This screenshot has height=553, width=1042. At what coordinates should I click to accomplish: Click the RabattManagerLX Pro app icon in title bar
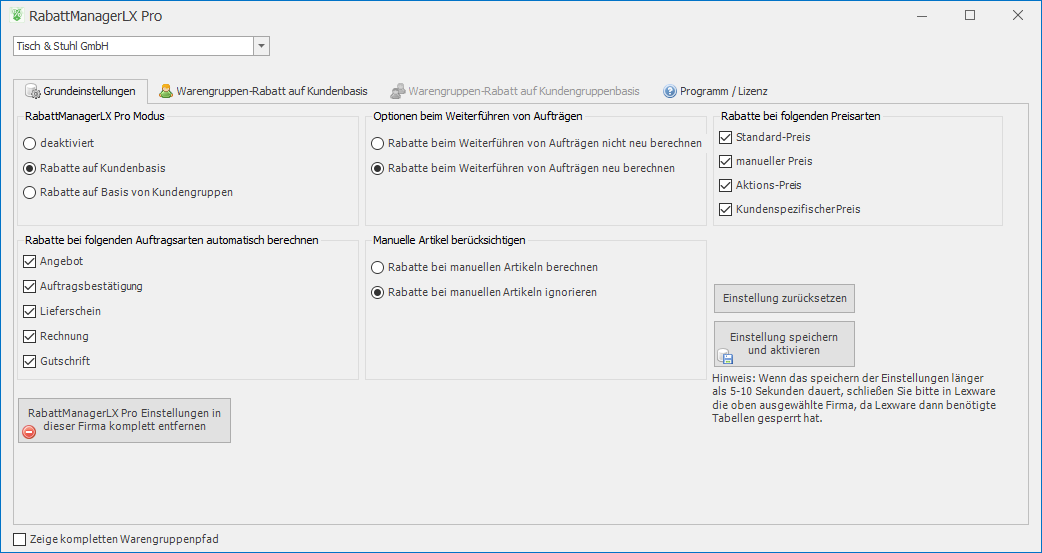[17, 15]
